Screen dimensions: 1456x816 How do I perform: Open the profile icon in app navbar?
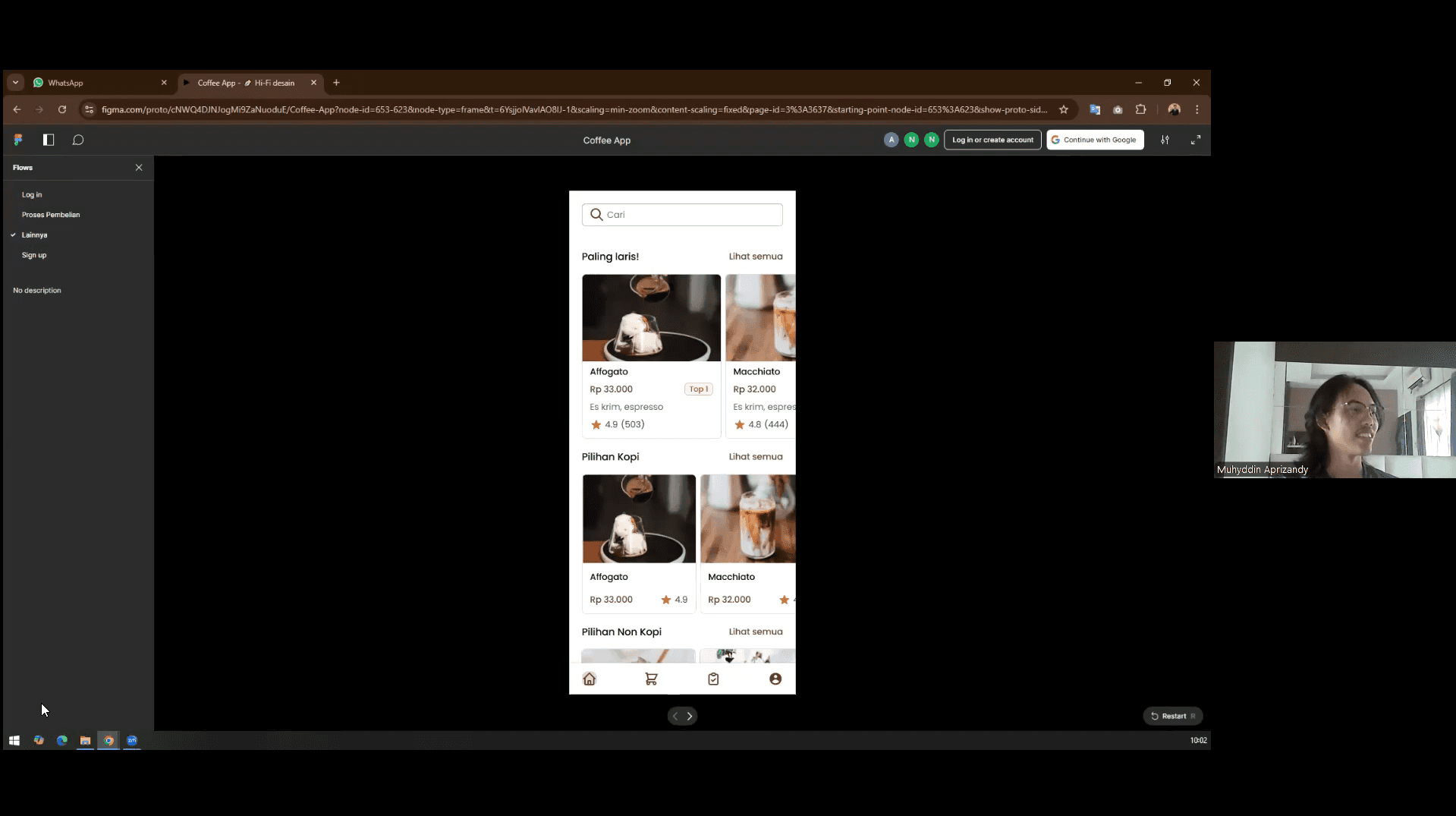[775, 679]
